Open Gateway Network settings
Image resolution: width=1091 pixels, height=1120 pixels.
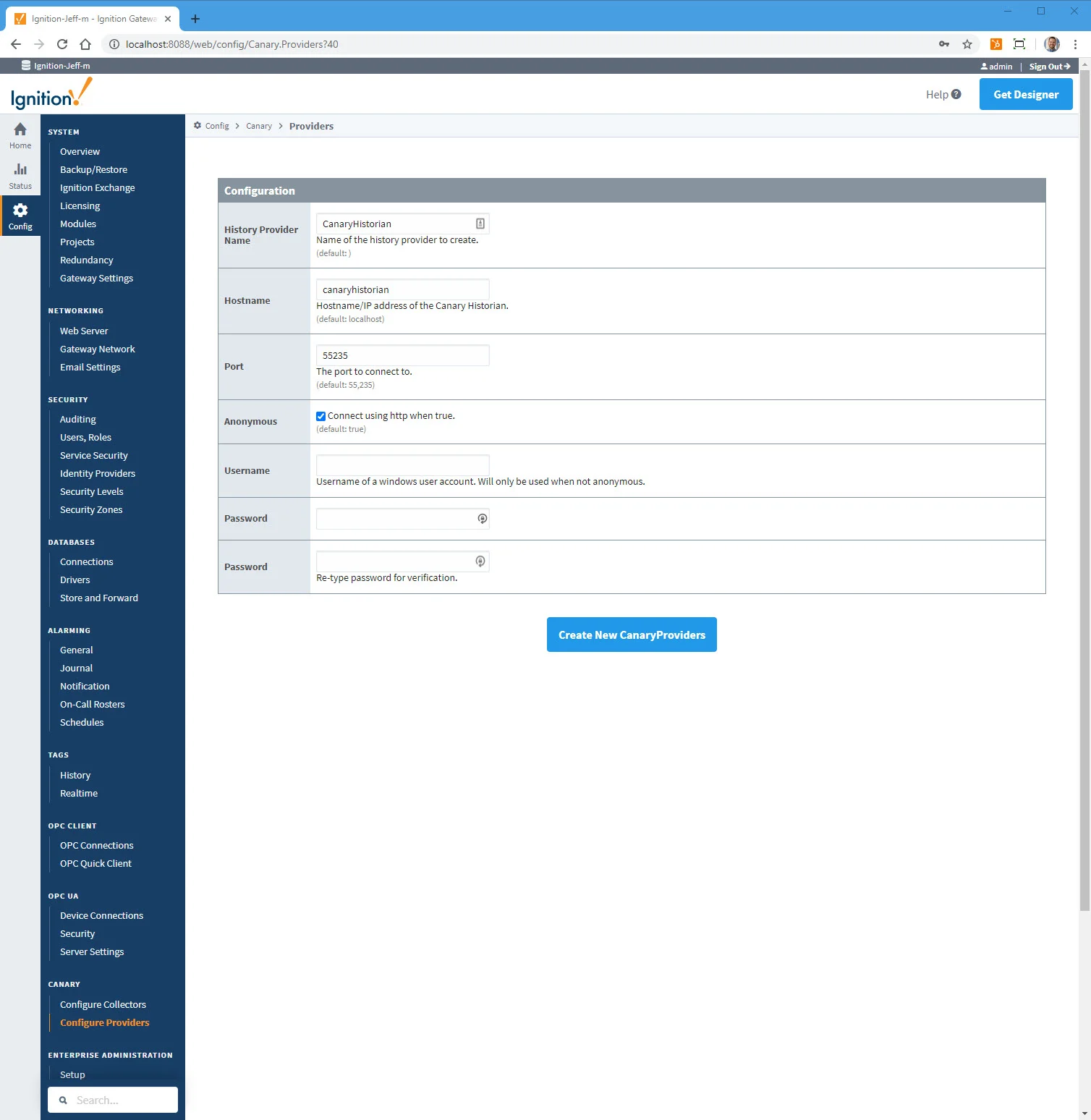[x=98, y=349]
